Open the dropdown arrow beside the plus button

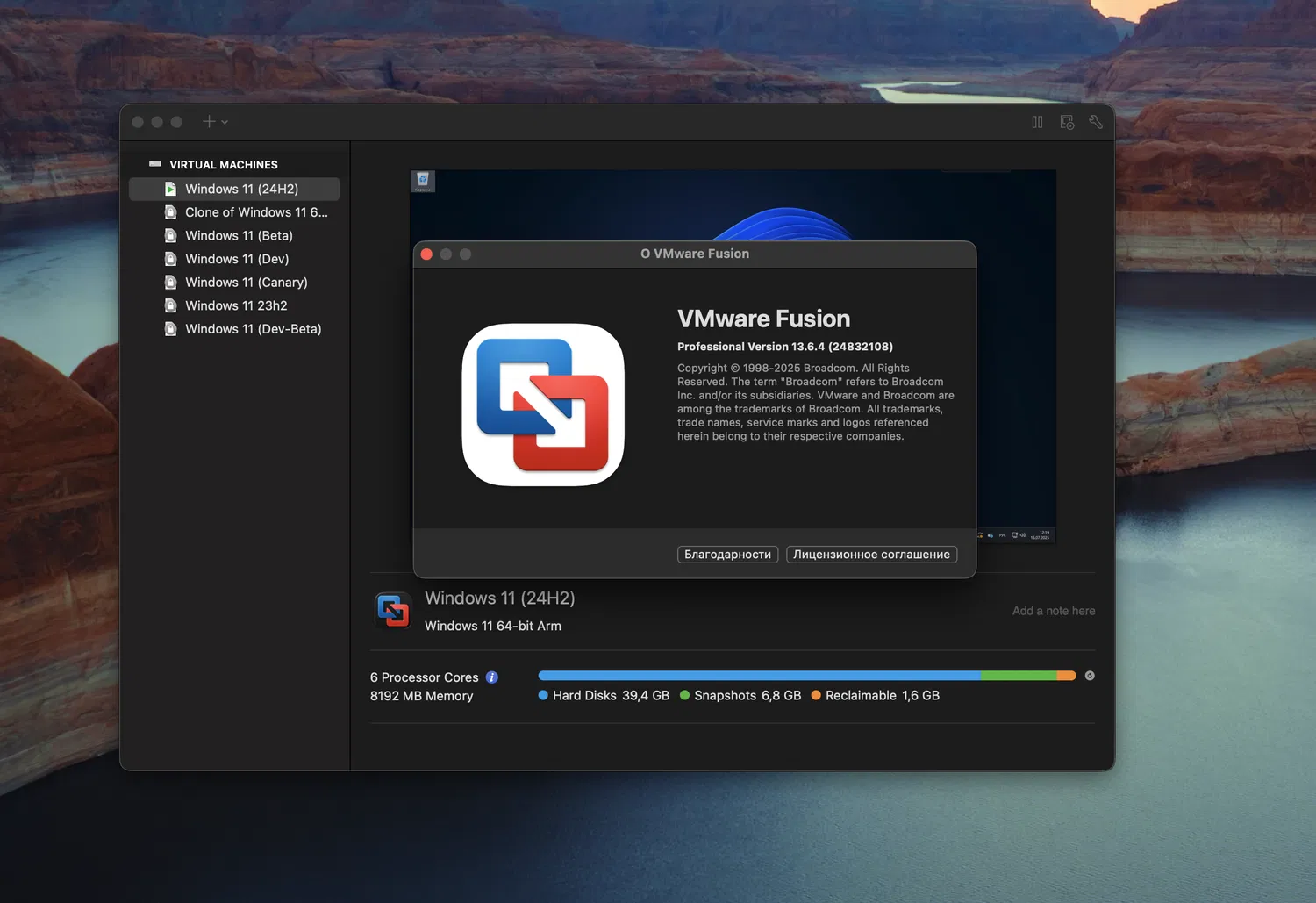coord(225,123)
